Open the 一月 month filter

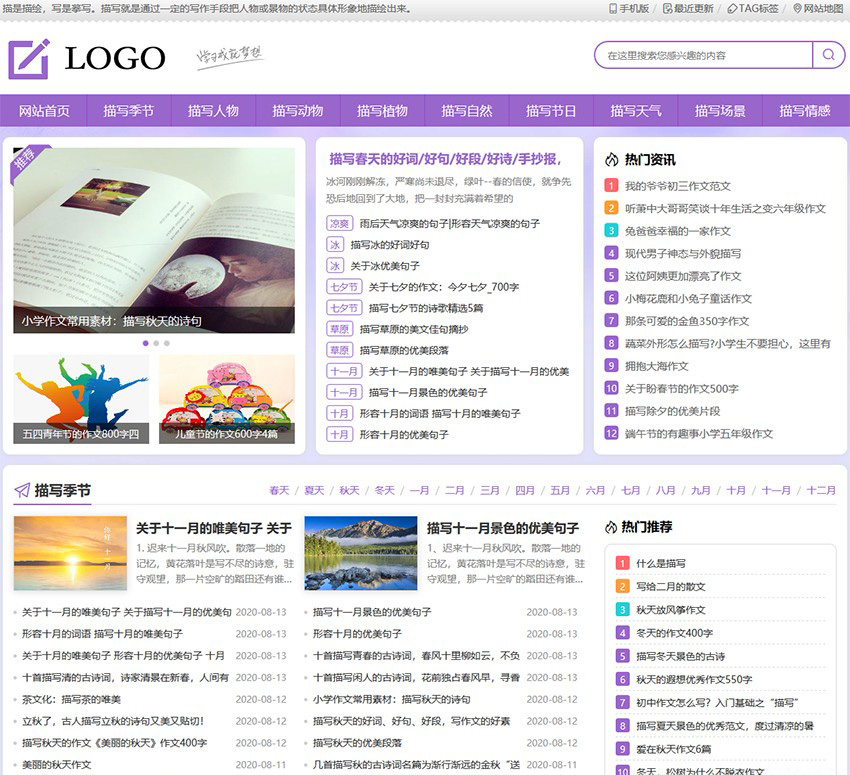[419, 490]
